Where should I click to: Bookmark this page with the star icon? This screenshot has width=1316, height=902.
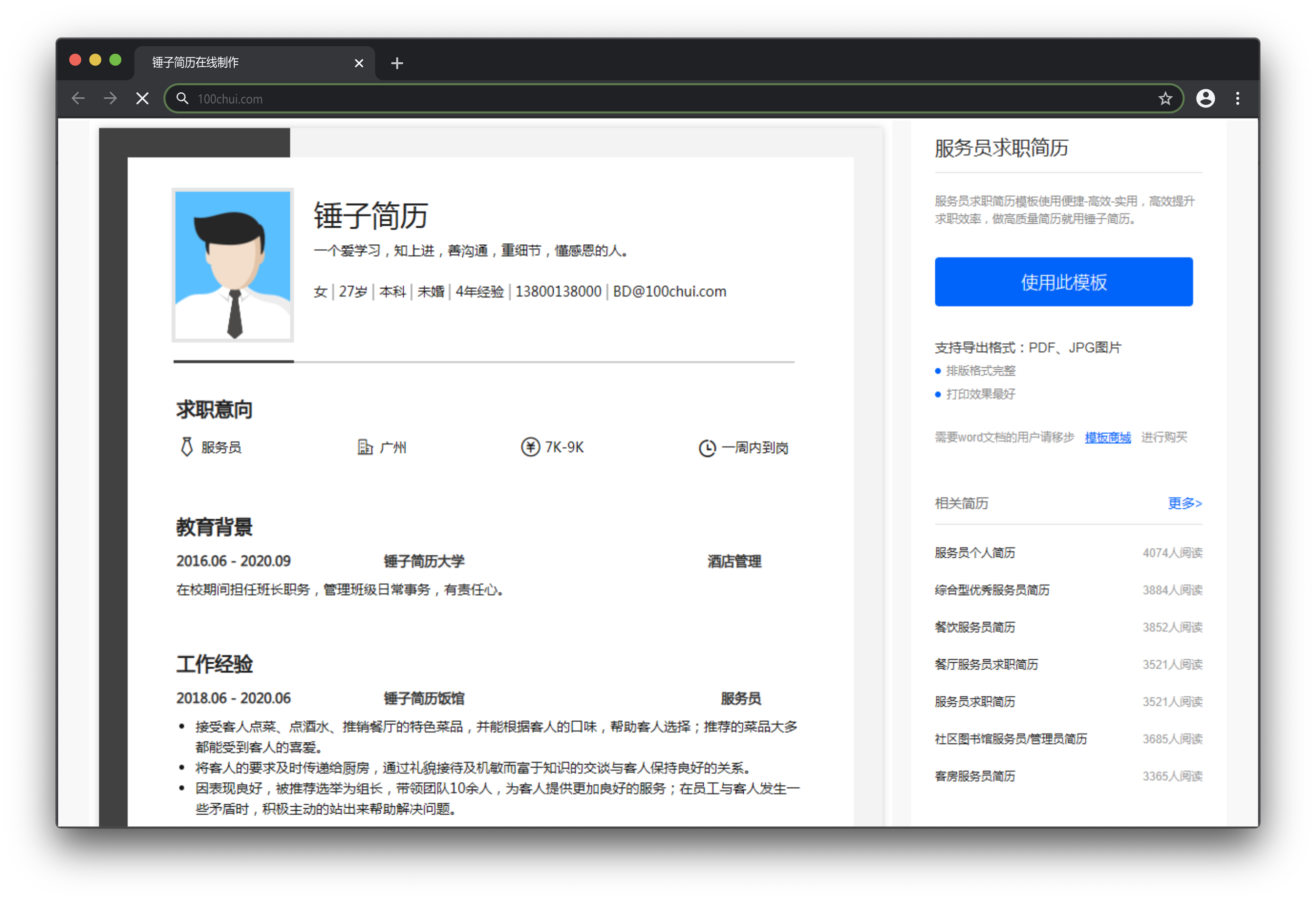coord(1165,99)
